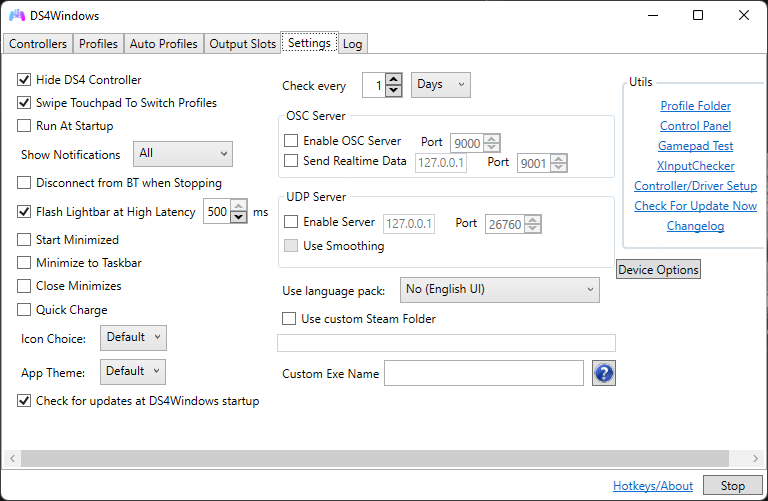This screenshot has width=768, height=501.
Task: Toggle Flash Lightbar at High Latency
Action: pyautogui.click(x=24, y=212)
